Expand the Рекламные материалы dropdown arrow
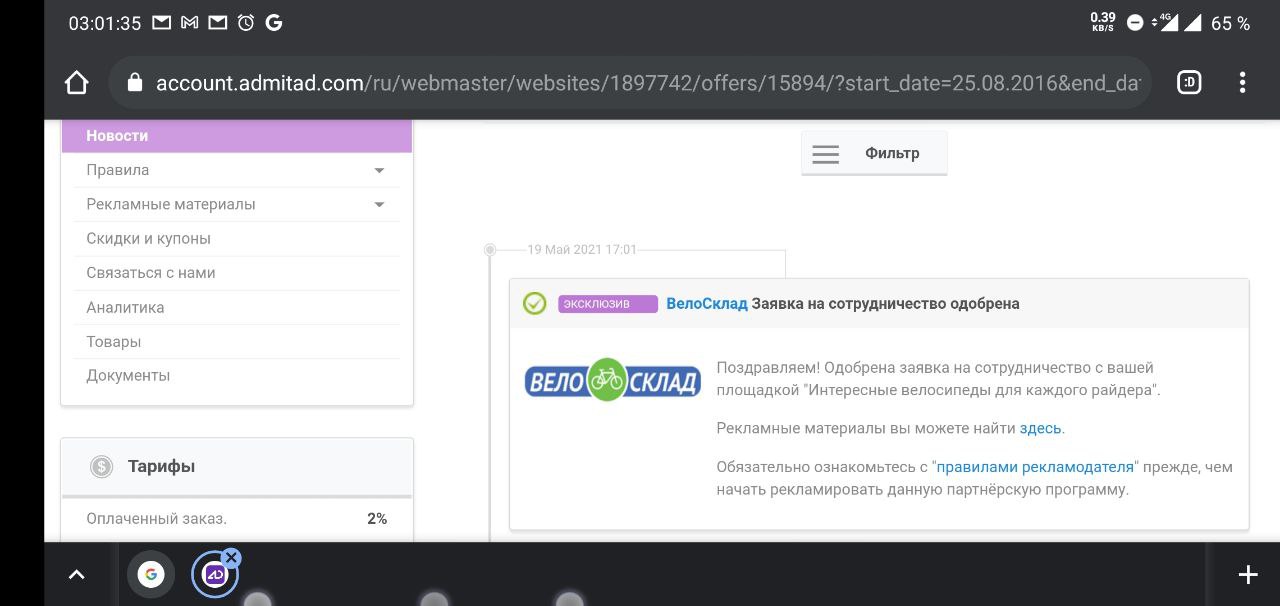The image size is (1280, 606). [379, 205]
